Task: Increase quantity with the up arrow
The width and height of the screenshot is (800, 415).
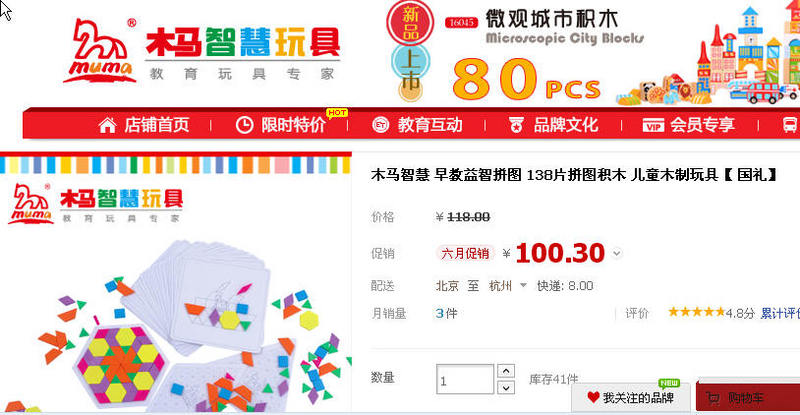Action: (506, 371)
